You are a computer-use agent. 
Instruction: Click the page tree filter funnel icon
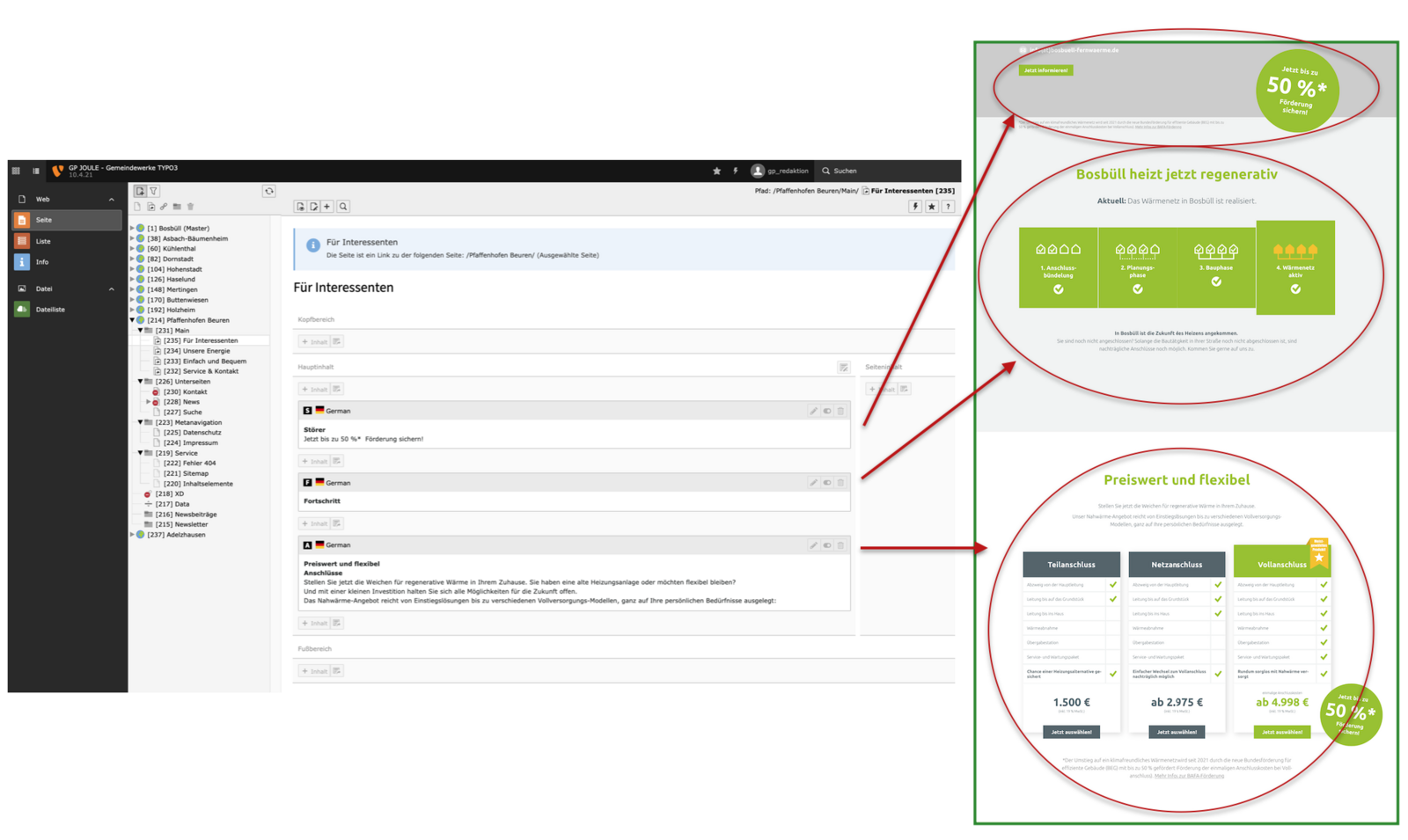[x=154, y=191]
